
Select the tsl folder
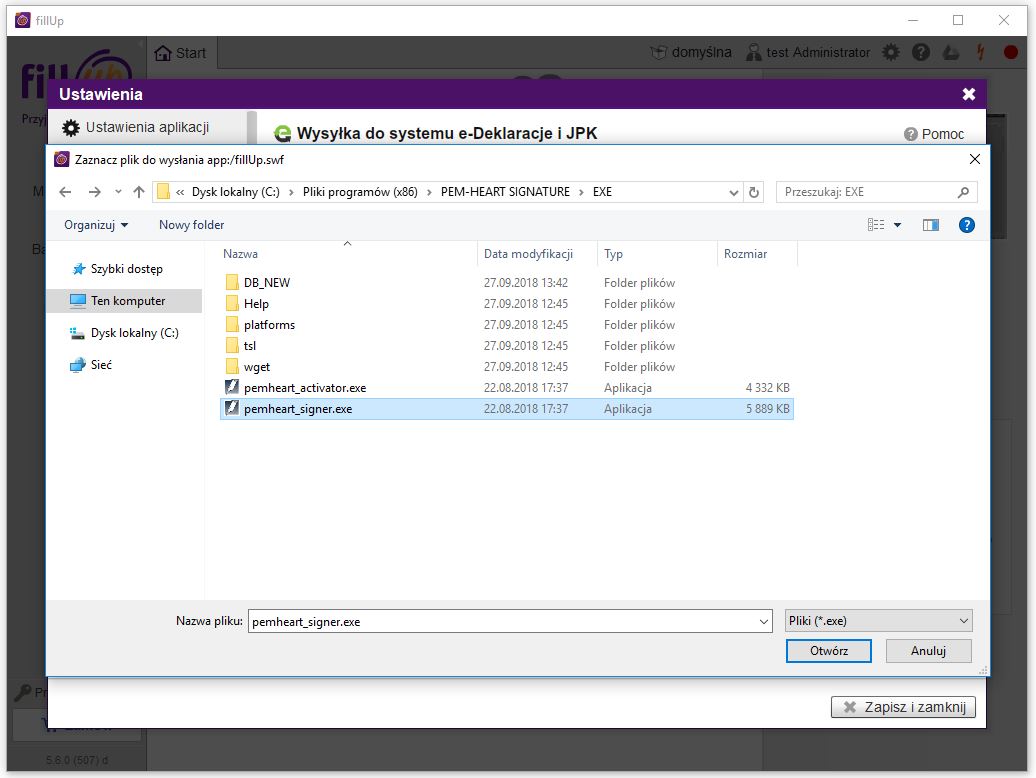click(x=506, y=346)
